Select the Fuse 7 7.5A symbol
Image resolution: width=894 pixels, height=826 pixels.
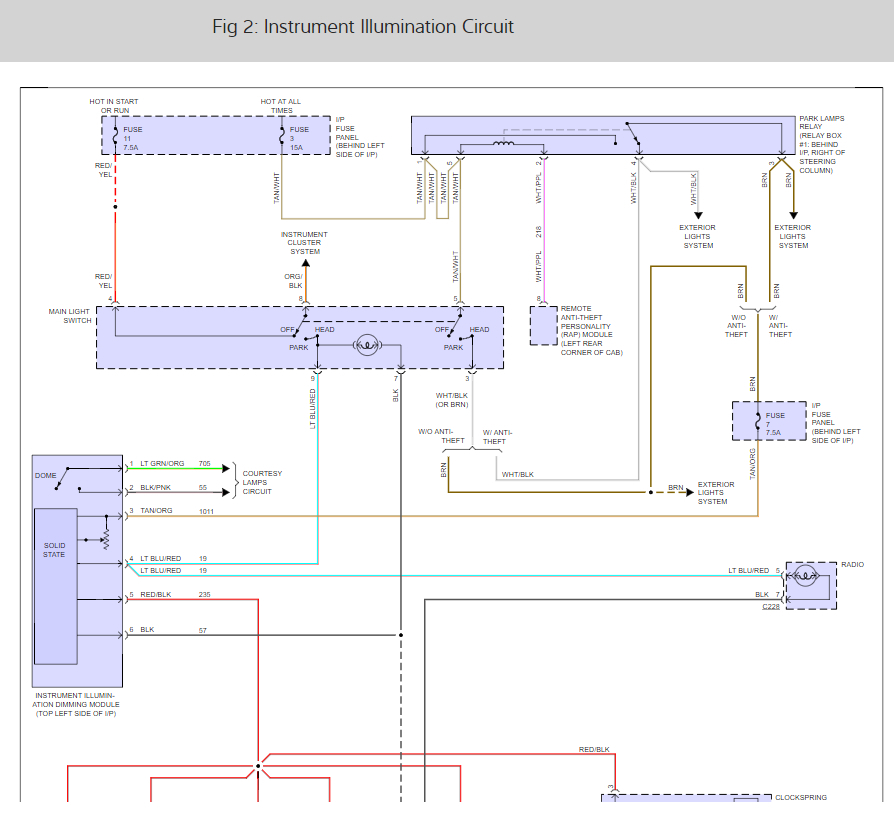tap(757, 420)
